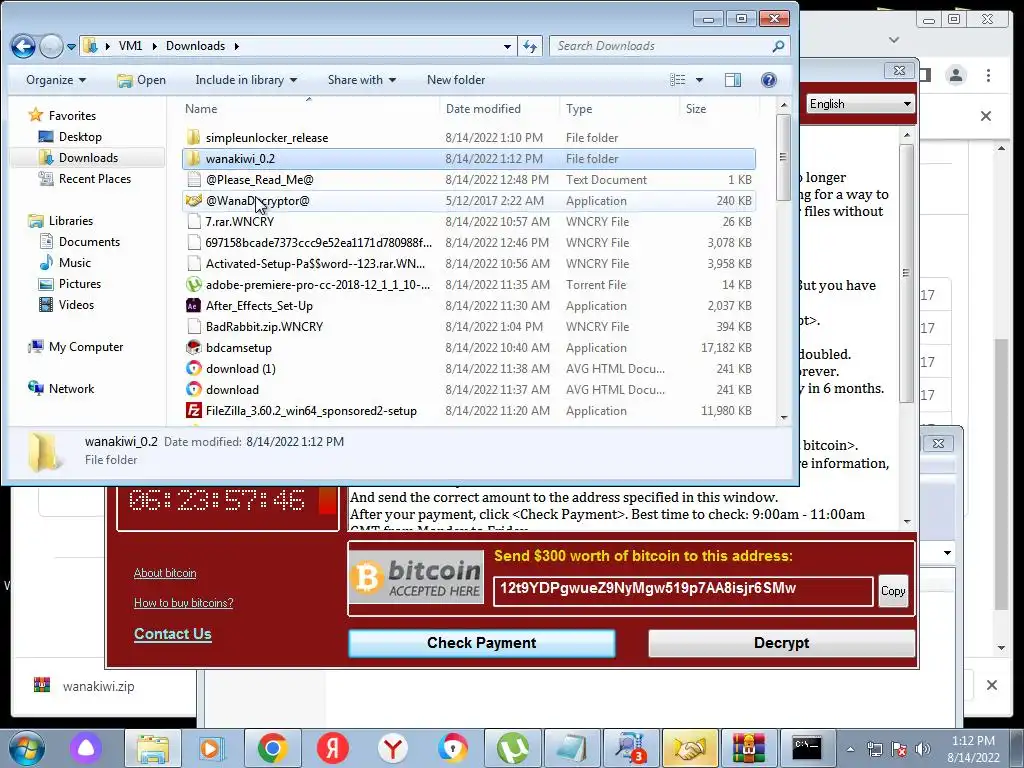Click Copy next to bitcoin address
The image size is (1024, 768).
pyautogui.click(x=893, y=591)
